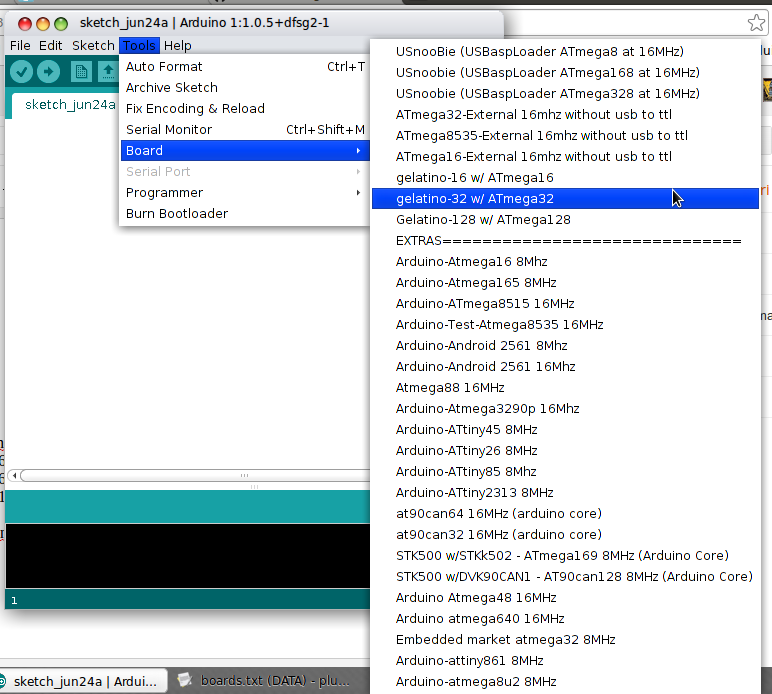Select at90can32 16MHz arduino core board

pos(565,535)
